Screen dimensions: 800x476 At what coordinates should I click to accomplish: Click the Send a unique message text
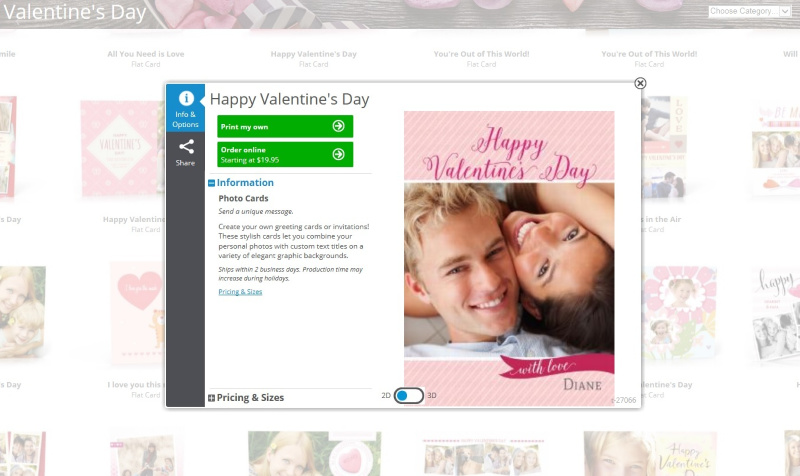point(256,211)
